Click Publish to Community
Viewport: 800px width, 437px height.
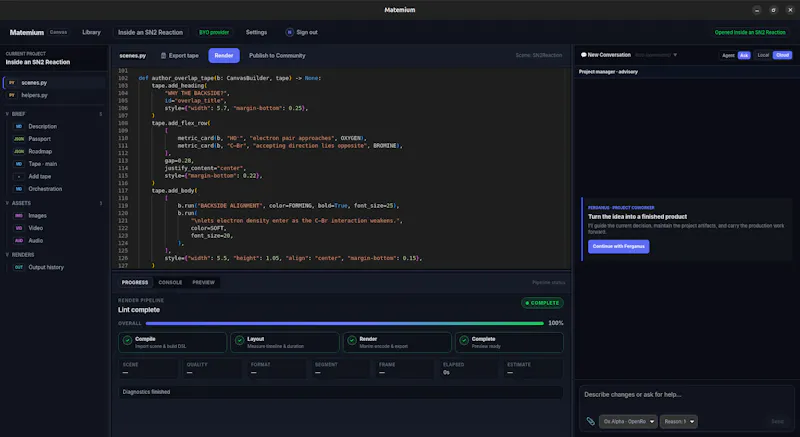(277, 56)
